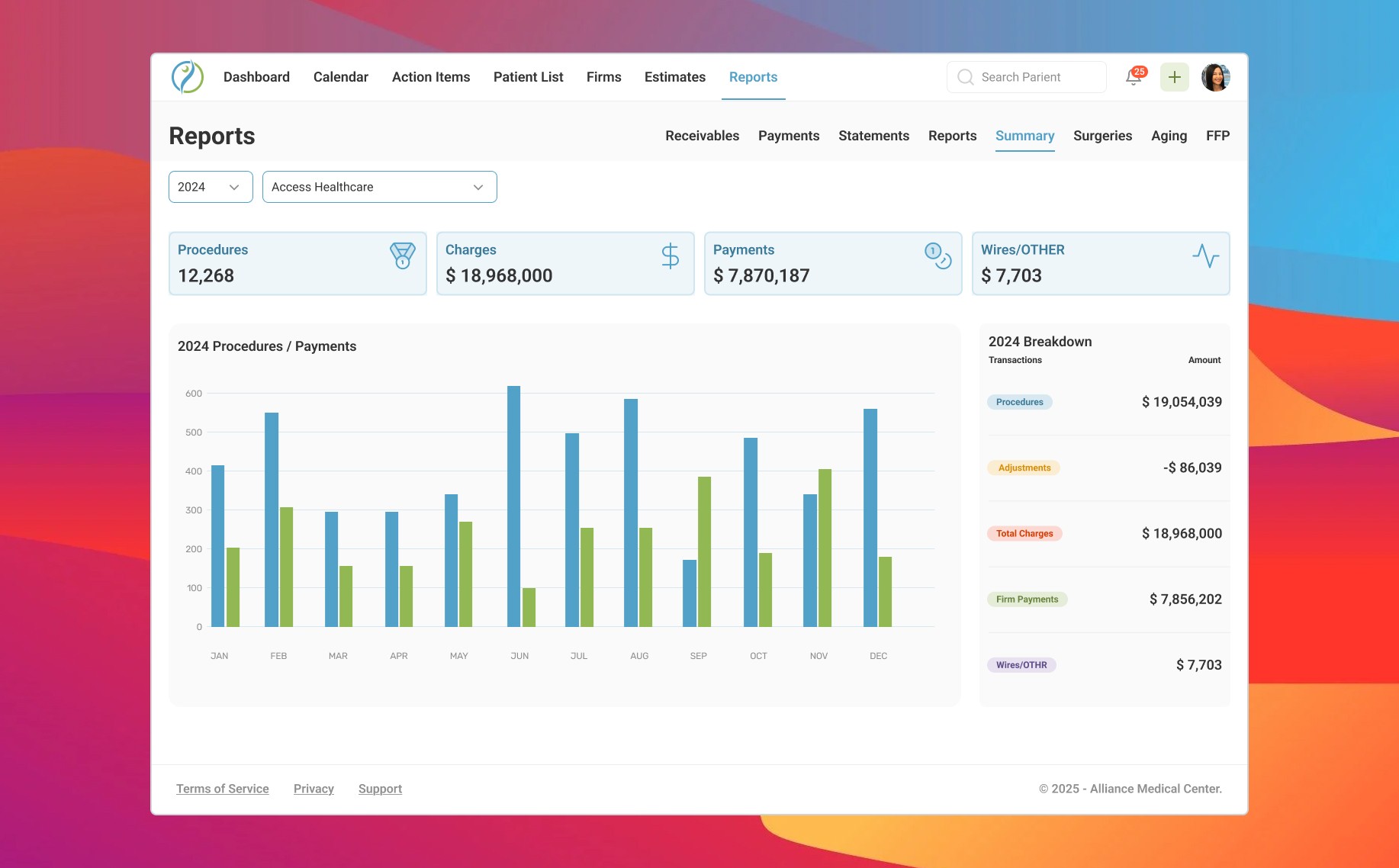This screenshot has width=1399, height=868.
Task: Click the red 25 notification badge
Action: click(x=1140, y=72)
